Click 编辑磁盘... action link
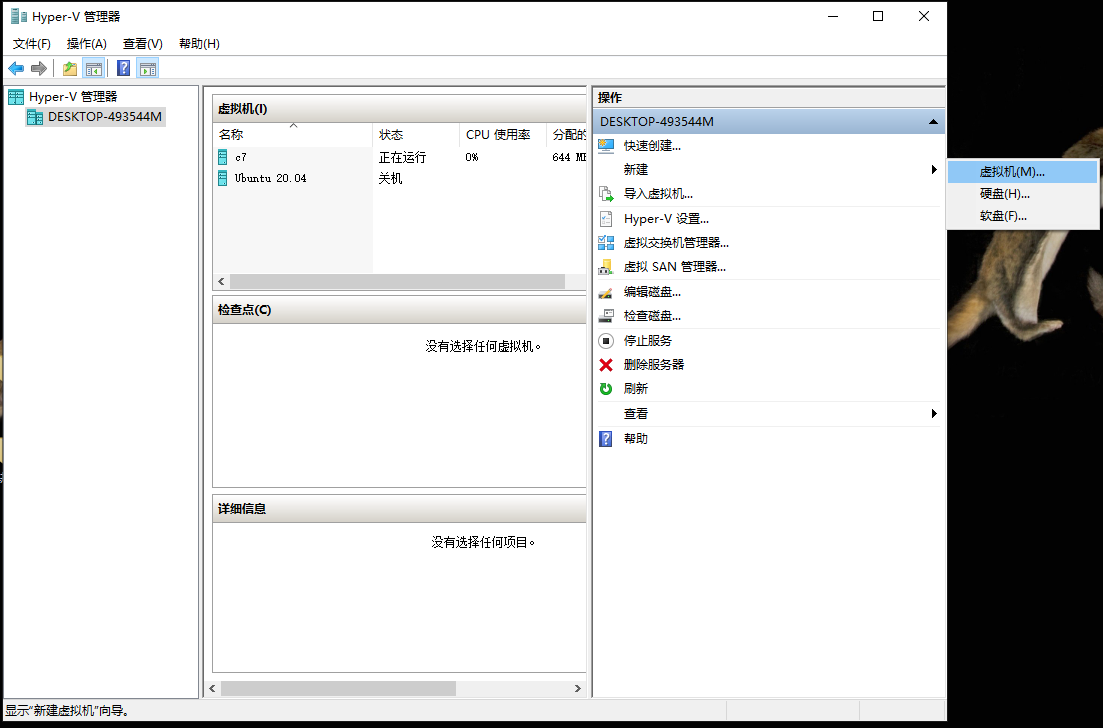 [x=652, y=292]
